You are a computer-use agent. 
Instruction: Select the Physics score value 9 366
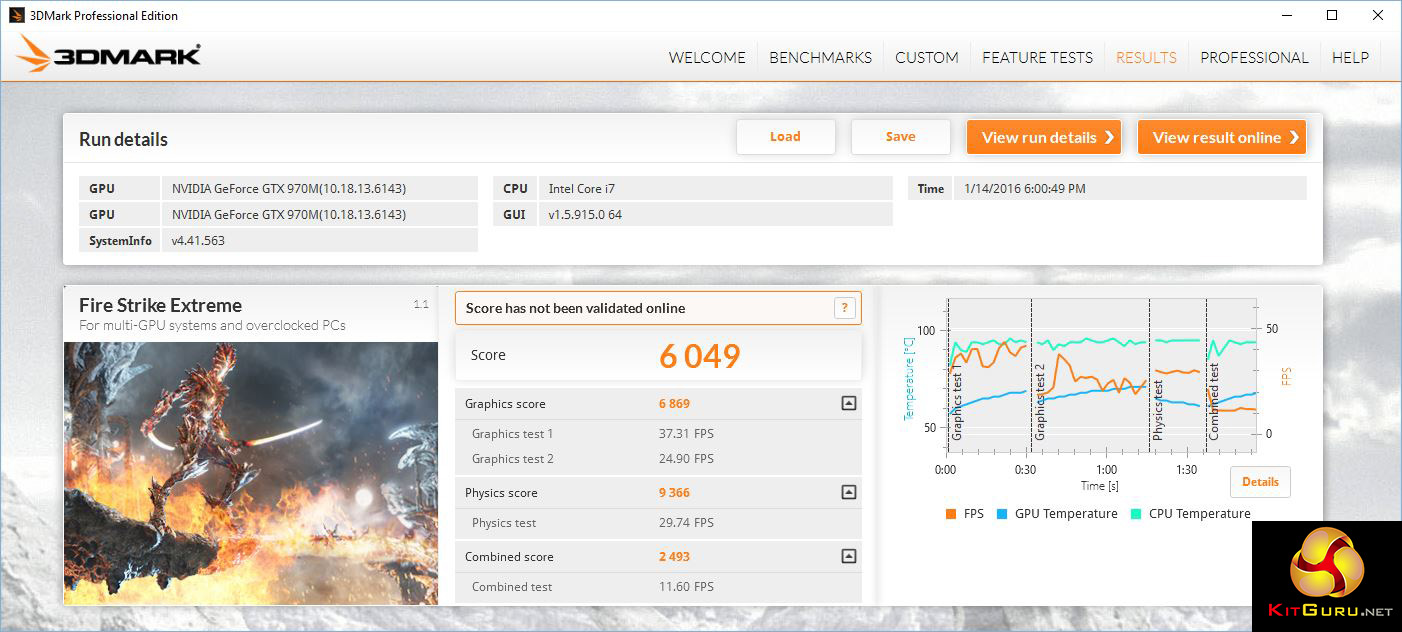point(674,493)
